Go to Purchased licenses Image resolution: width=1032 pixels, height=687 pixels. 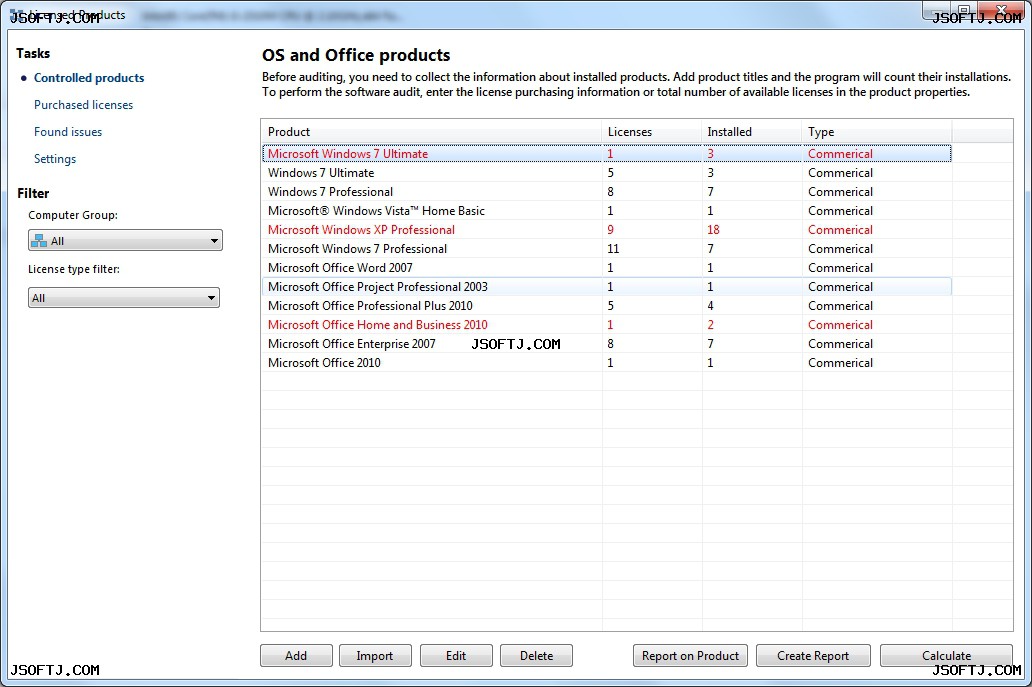click(x=84, y=105)
